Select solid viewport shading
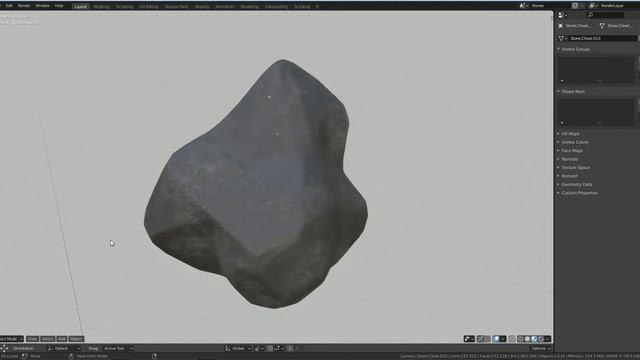 [x=527, y=339]
